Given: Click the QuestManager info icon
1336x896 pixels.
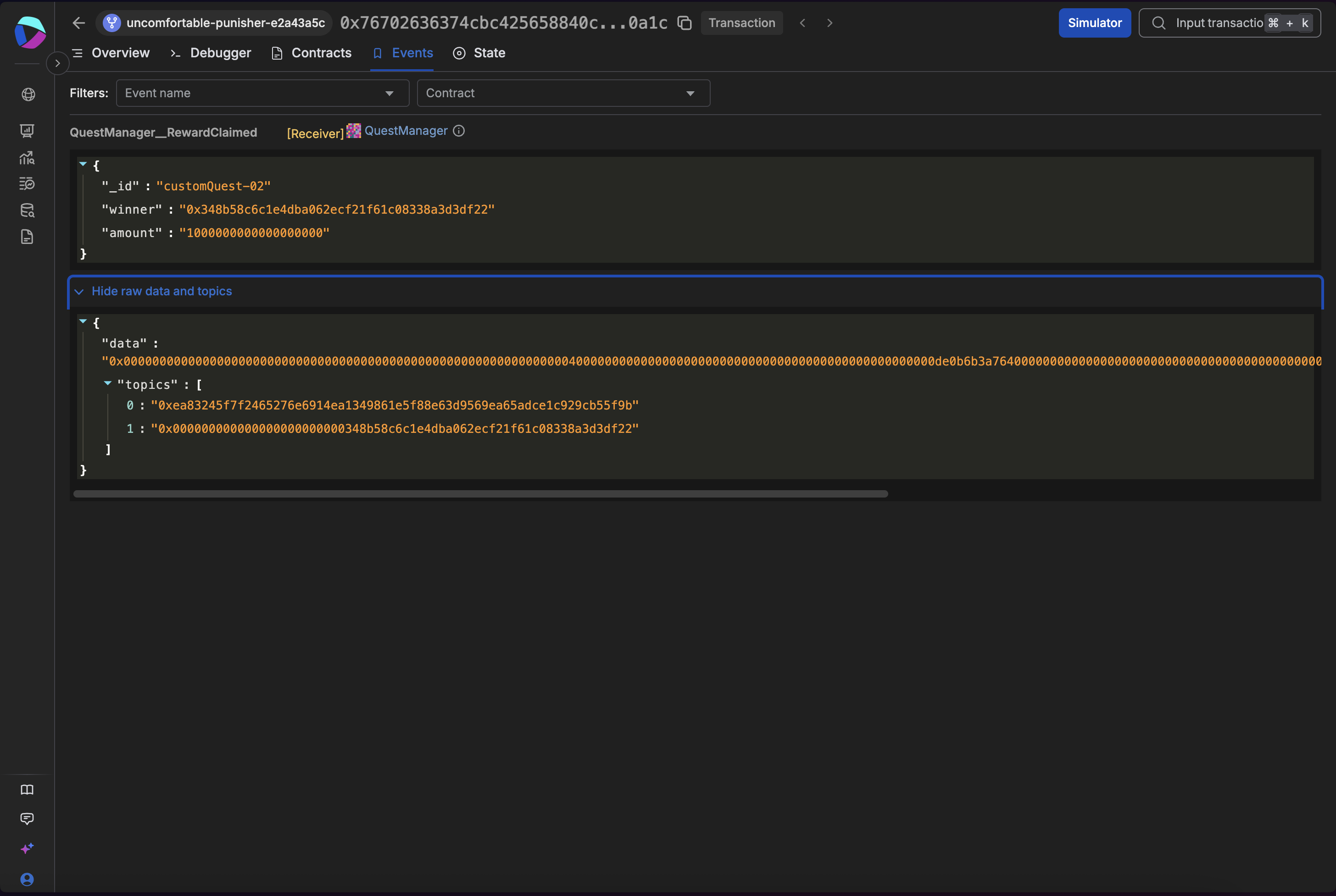Looking at the screenshot, I should 458,131.
